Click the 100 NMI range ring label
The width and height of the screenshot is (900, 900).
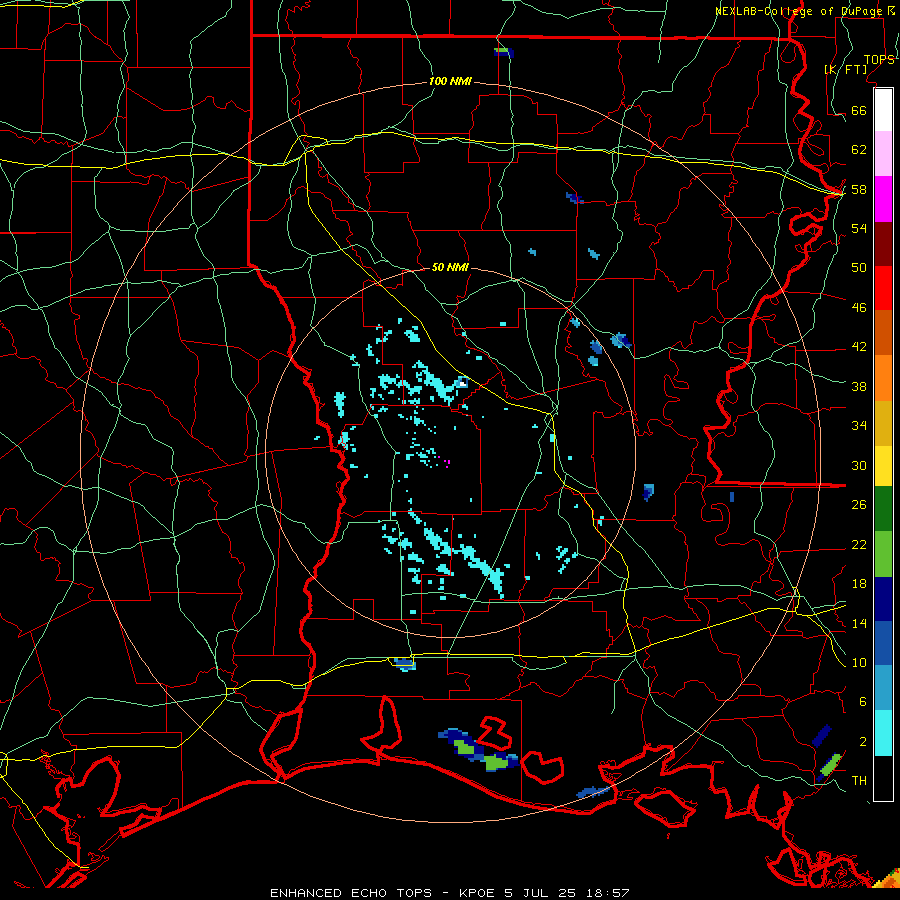(450, 81)
